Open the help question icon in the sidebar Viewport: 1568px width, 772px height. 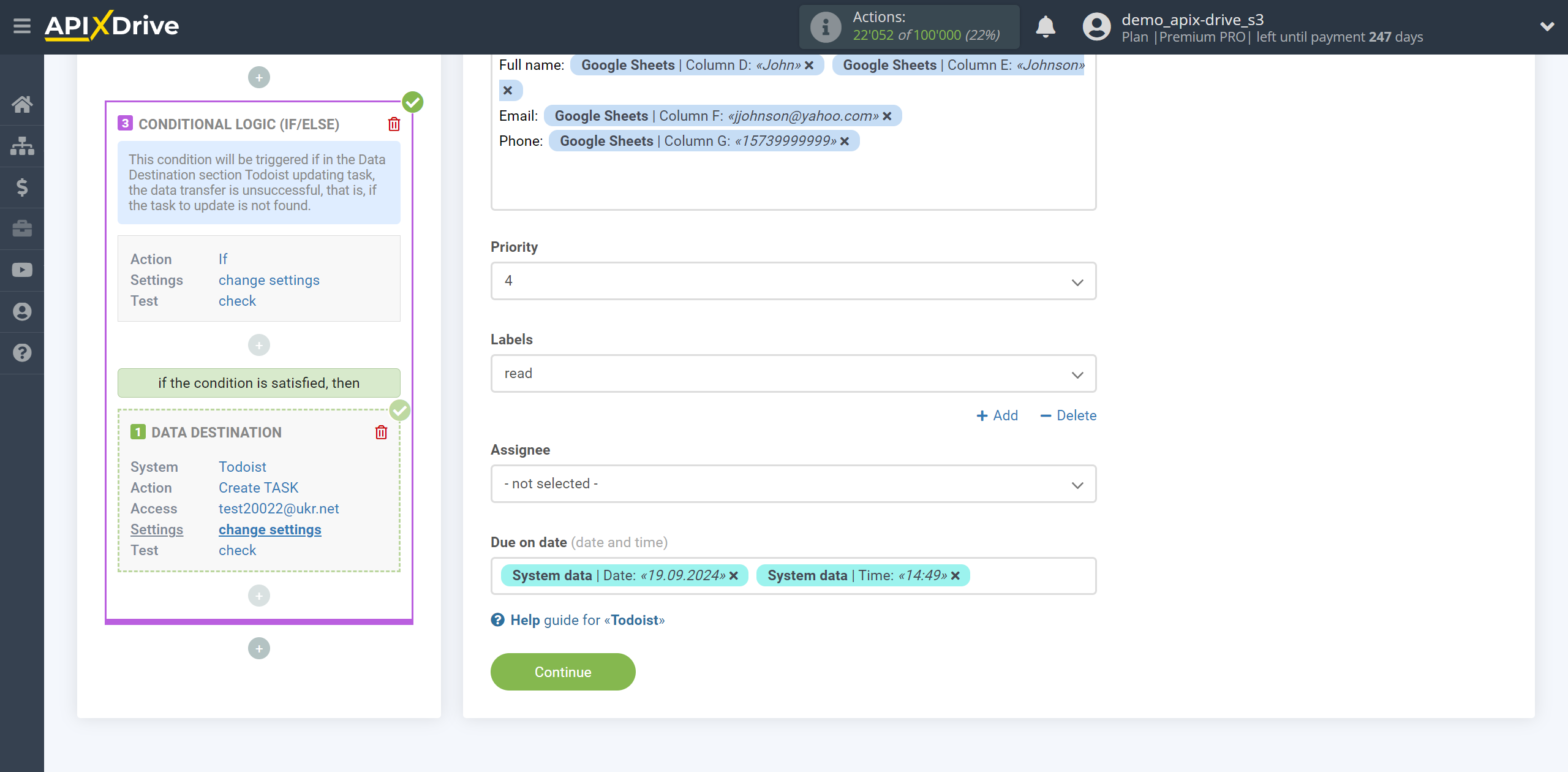[x=22, y=353]
